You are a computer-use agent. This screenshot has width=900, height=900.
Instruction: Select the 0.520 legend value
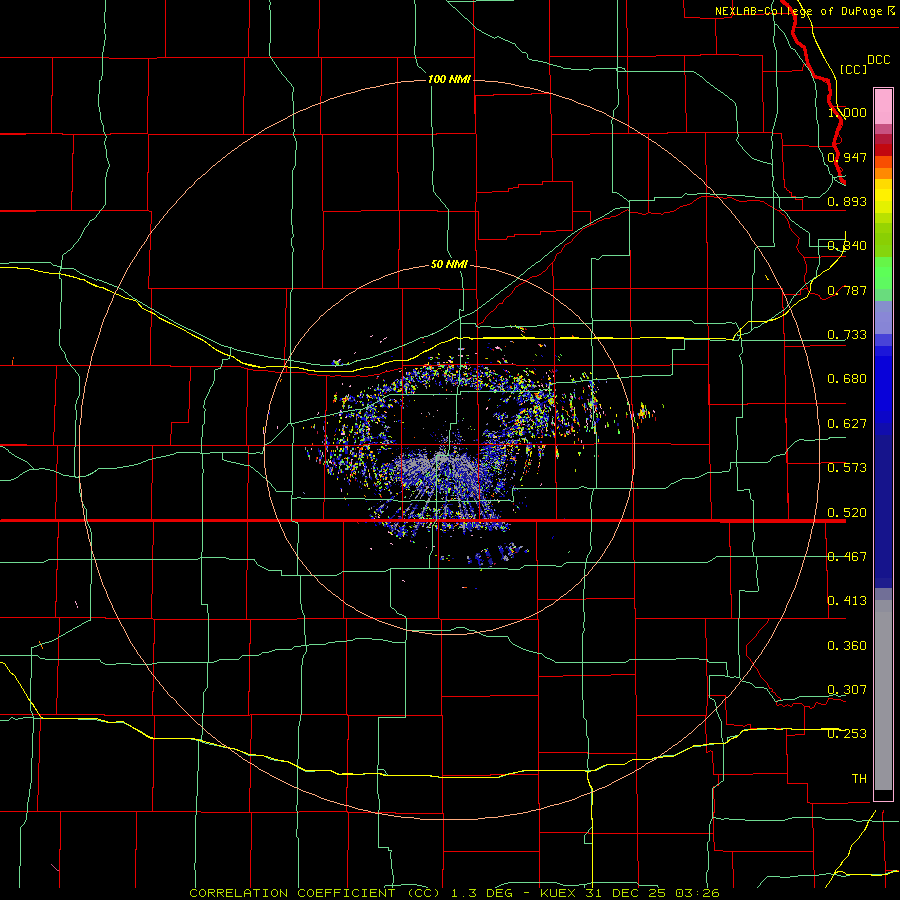(x=847, y=513)
